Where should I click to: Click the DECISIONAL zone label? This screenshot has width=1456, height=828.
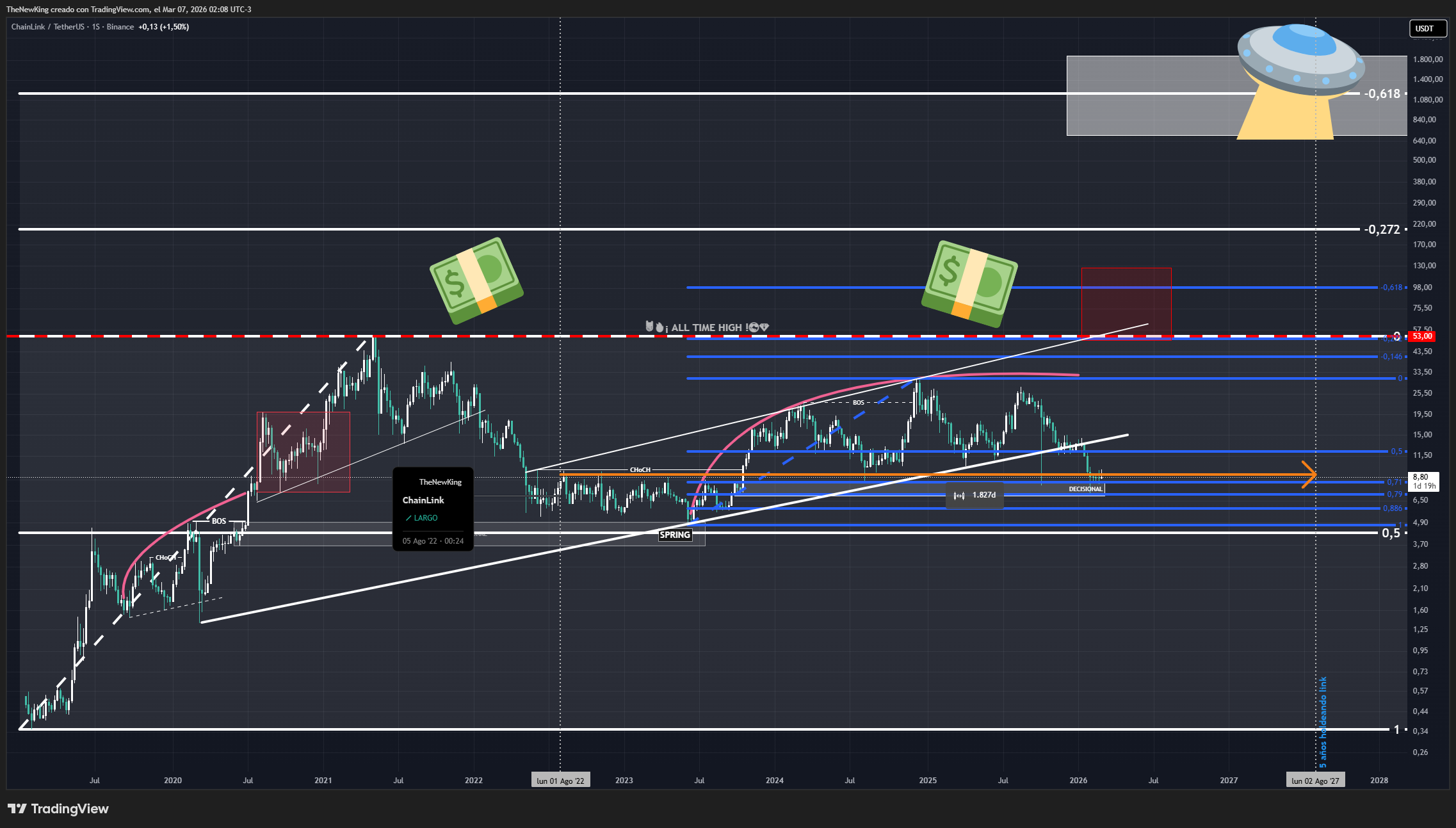(1085, 489)
